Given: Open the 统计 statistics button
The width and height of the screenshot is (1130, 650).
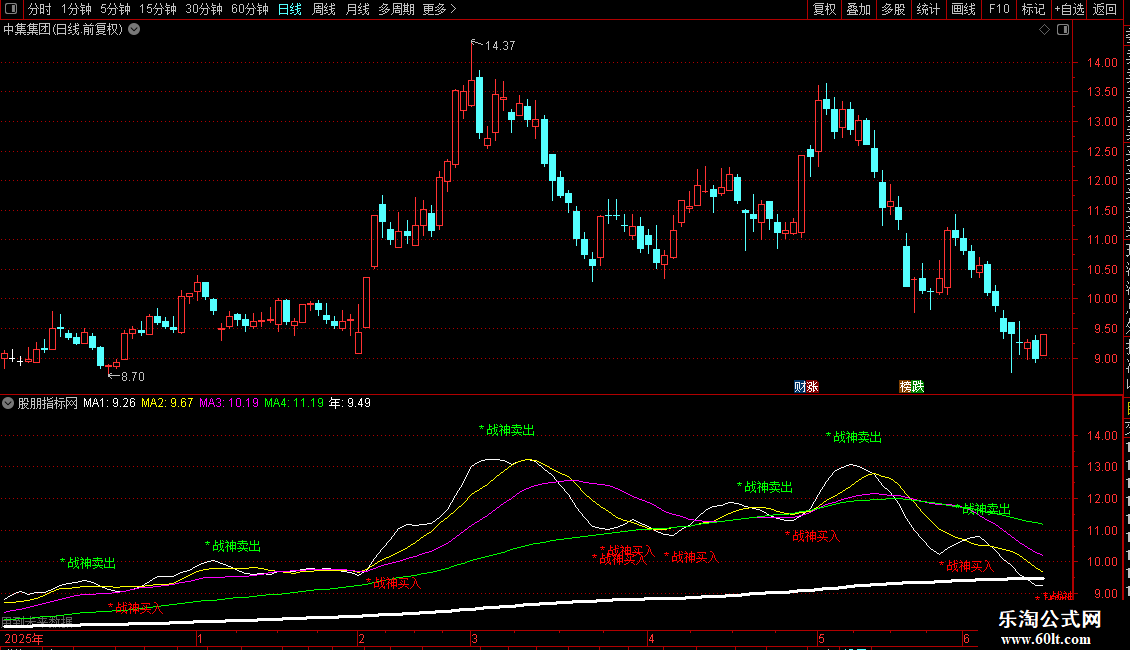Looking at the screenshot, I should [x=927, y=9].
